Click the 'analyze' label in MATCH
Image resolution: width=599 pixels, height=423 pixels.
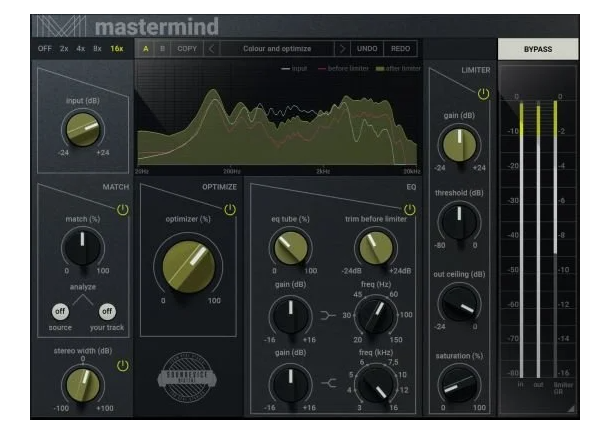pyautogui.click(x=83, y=287)
